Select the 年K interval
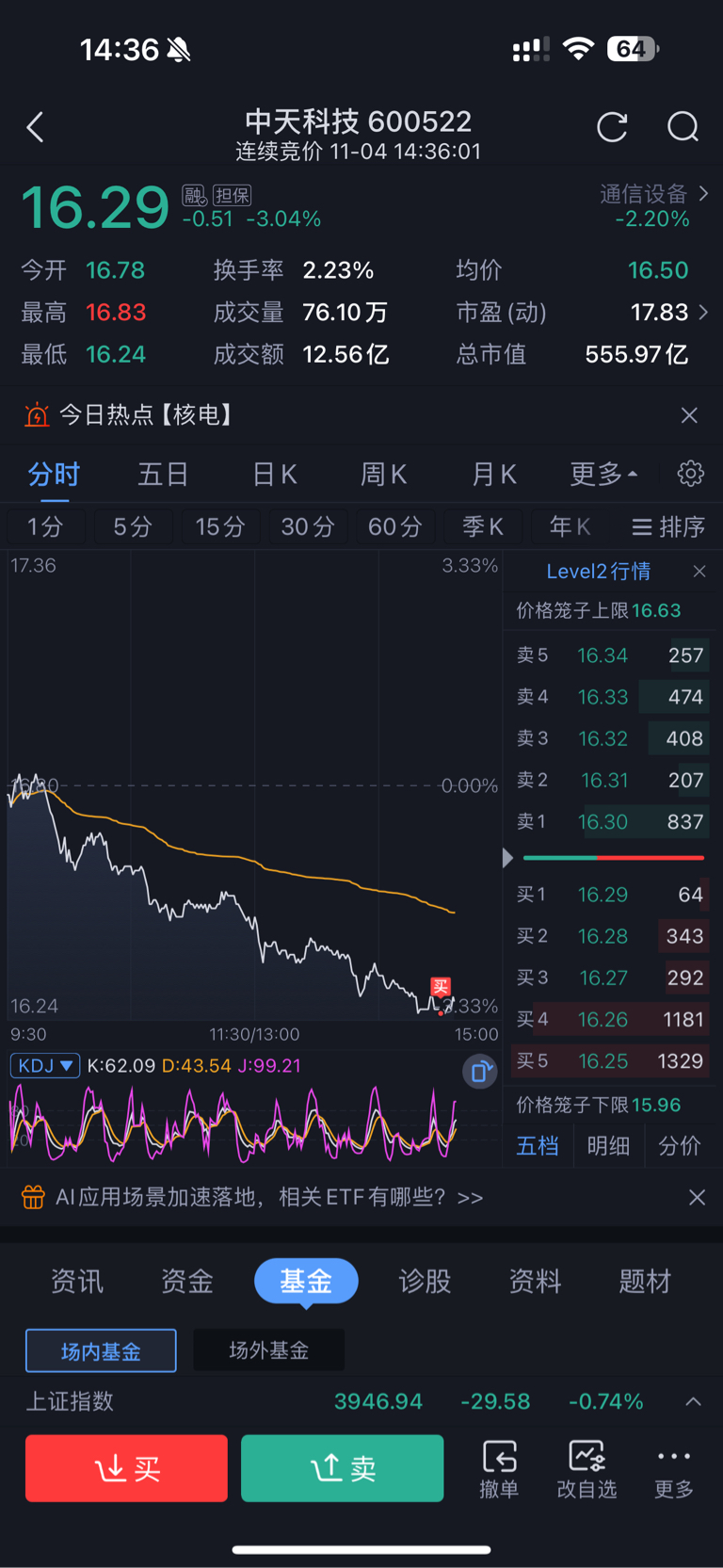The width and height of the screenshot is (723, 1568). point(570,526)
